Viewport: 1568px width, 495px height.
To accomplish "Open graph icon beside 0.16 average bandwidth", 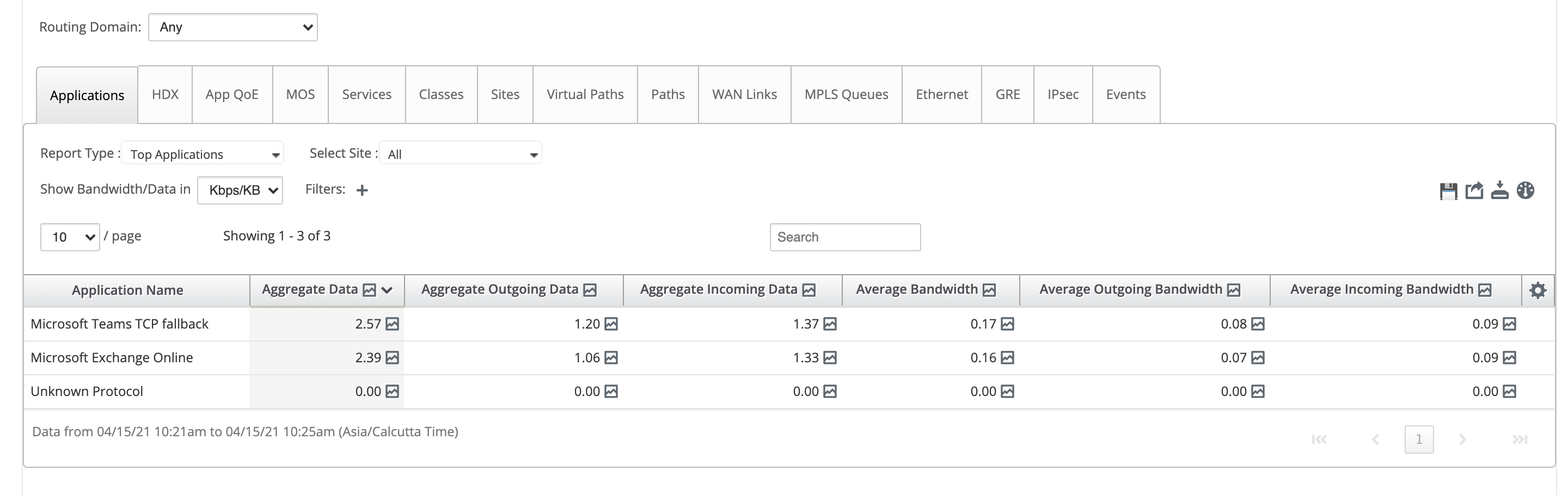I will [x=1007, y=357].
